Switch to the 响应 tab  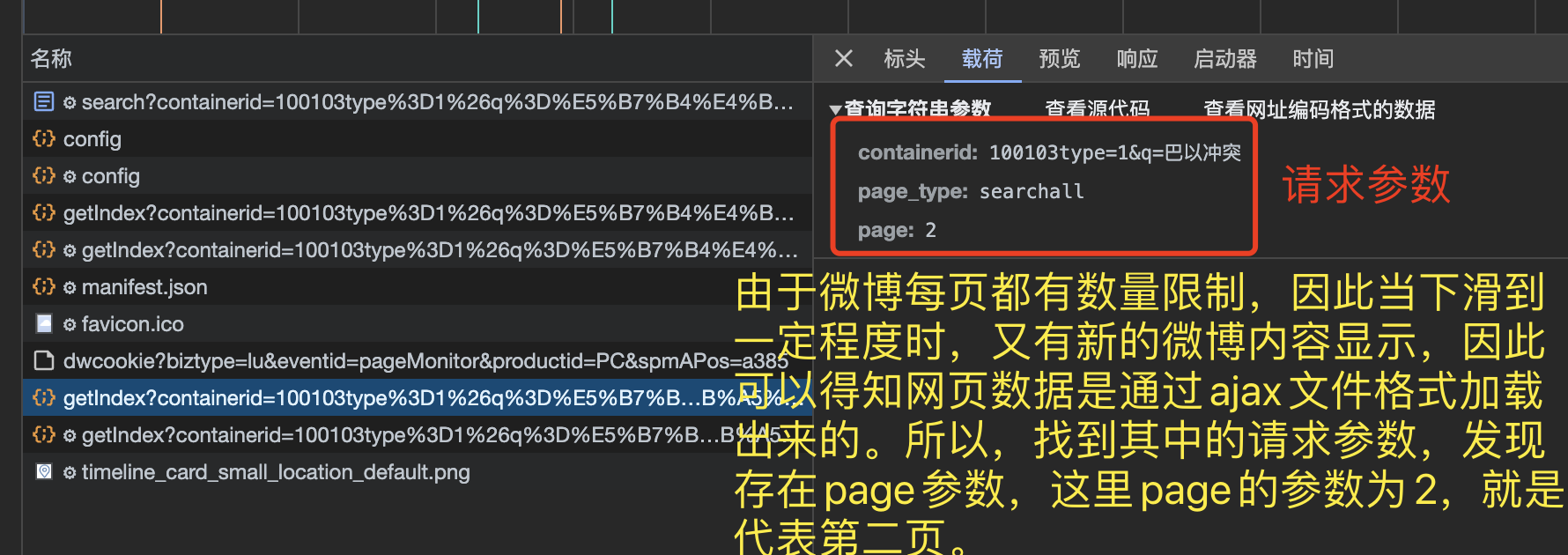click(1136, 59)
